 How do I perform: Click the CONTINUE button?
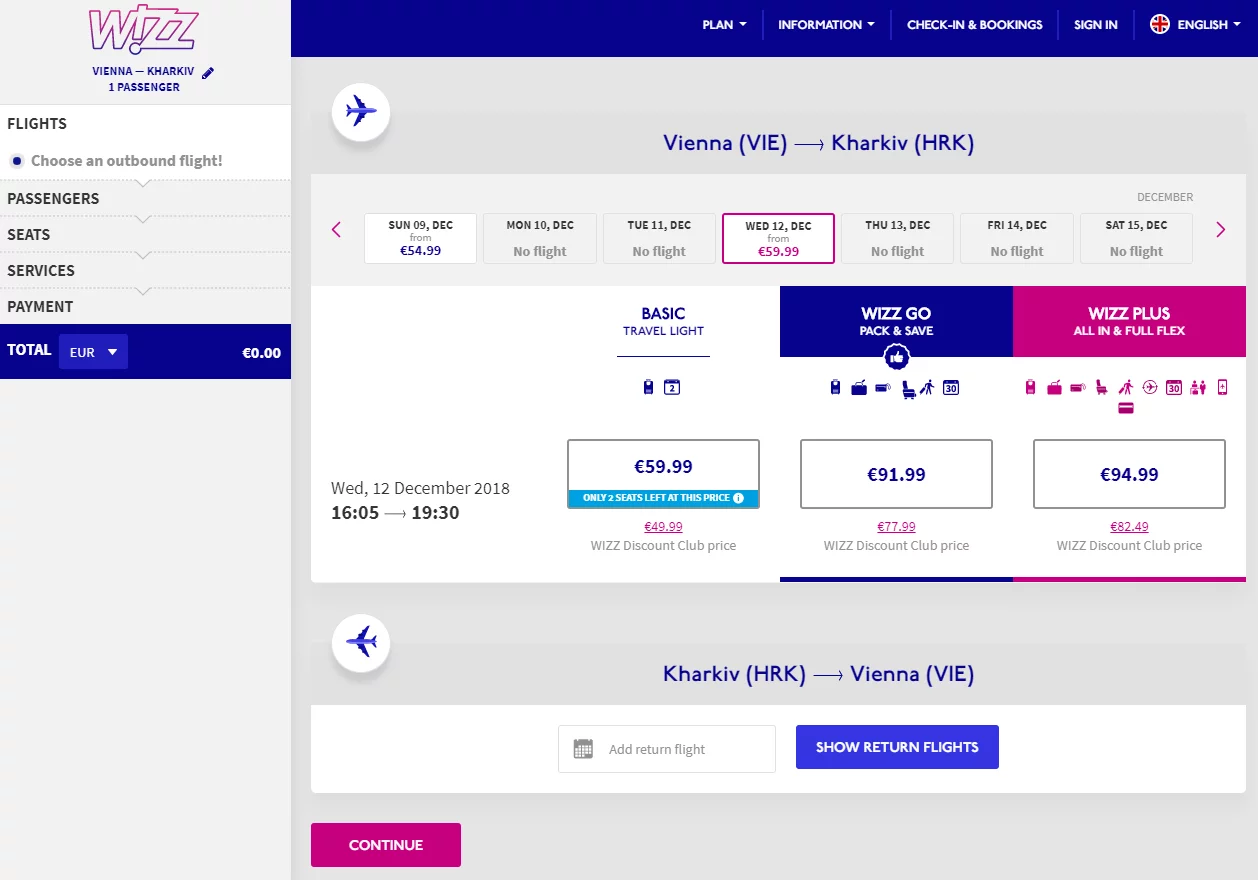pyautogui.click(x=386, y=845)
